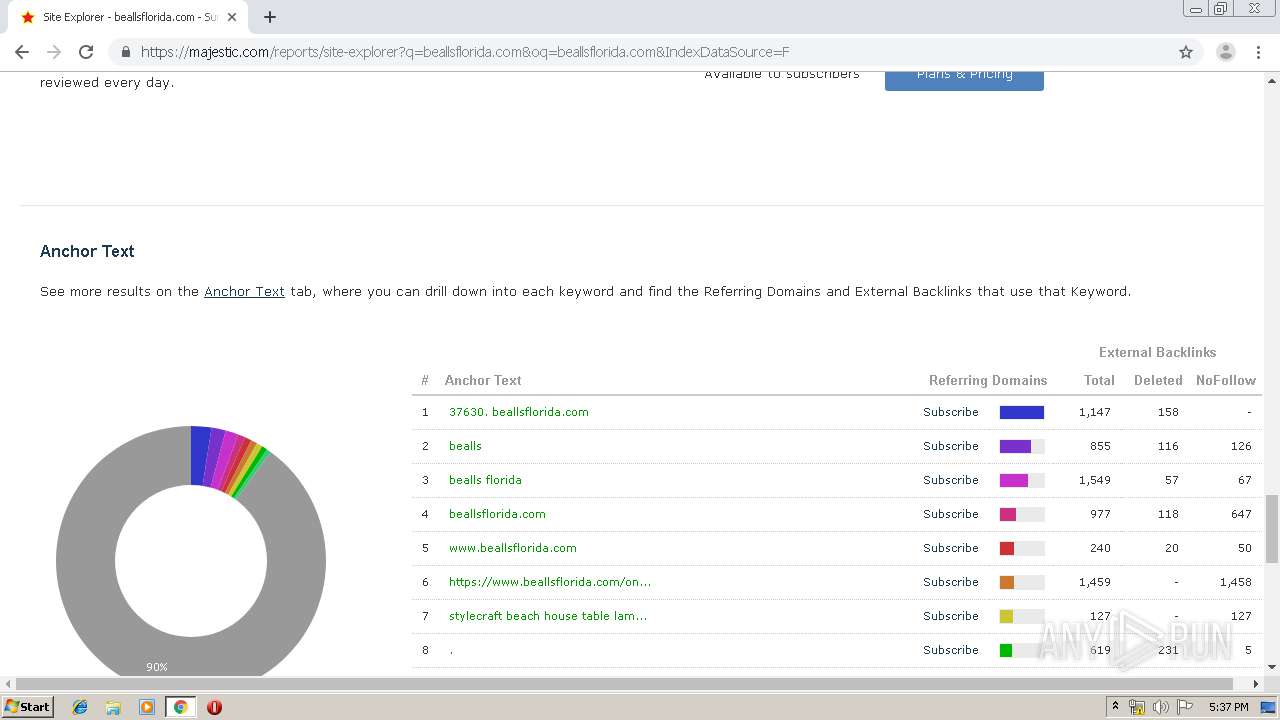
Task: Click Subscribe in the 37630. beallsflorida.com row
Action: coord(951,412)
